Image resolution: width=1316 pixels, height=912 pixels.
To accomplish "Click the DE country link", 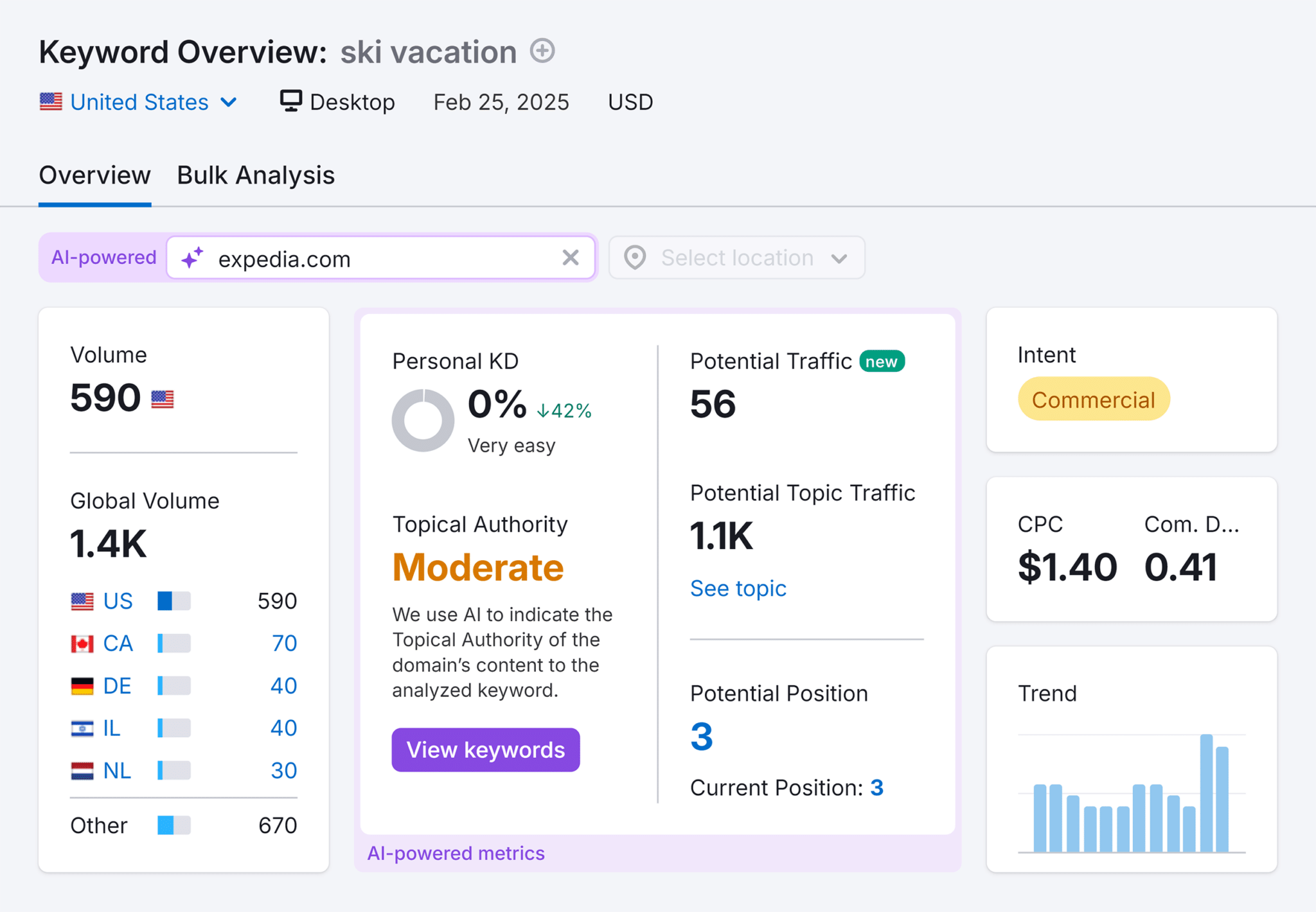I will (117, 685).
